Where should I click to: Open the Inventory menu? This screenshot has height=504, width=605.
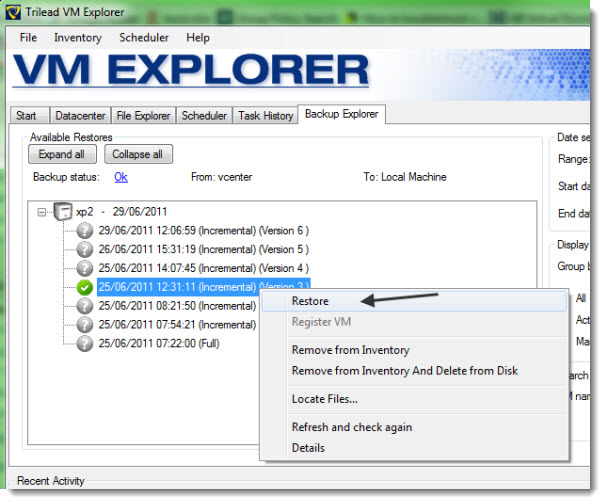78,37
